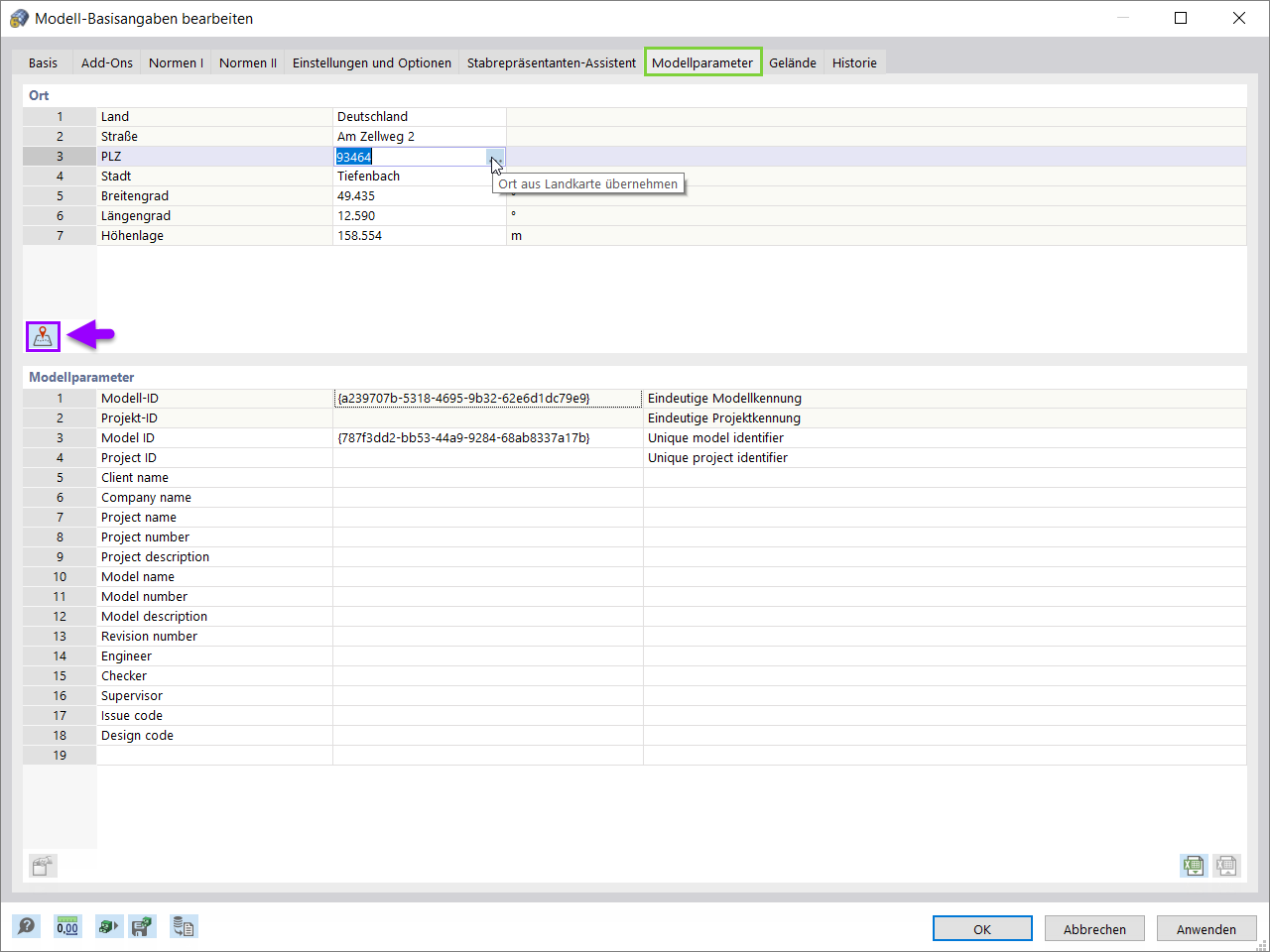
Task: Click the greyed-out Excel table icon
Action: point(1226,866)
